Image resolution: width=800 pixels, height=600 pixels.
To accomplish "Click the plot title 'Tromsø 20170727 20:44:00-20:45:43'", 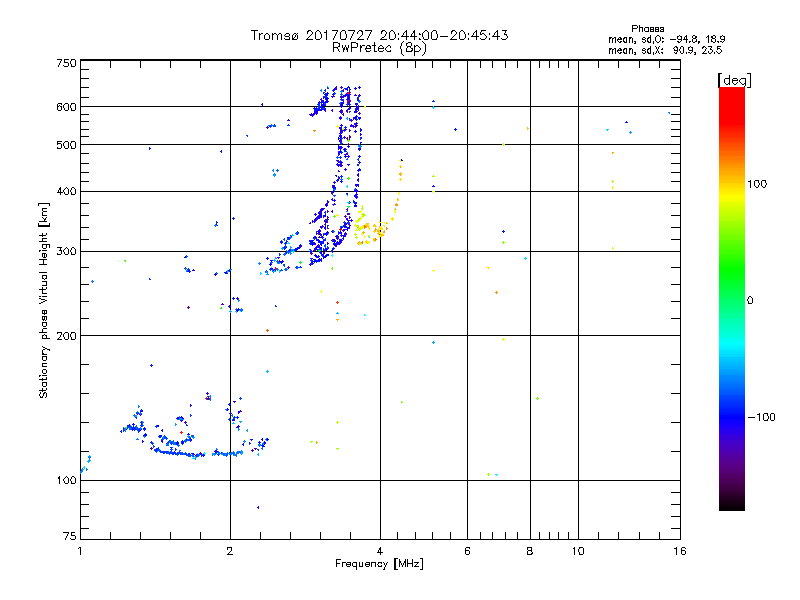I will click(379, 35).
